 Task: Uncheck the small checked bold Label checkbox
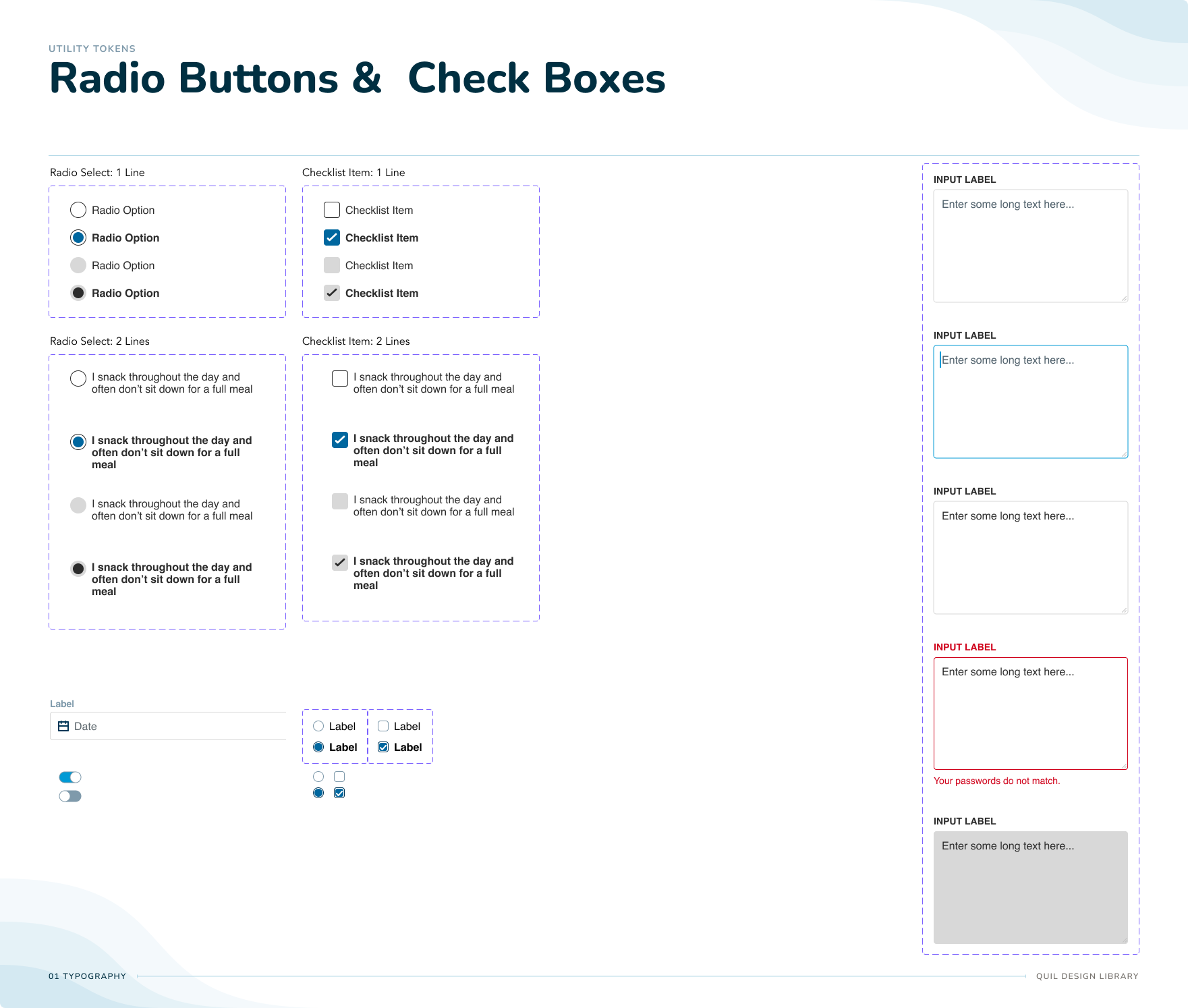[x=383, y=747]
